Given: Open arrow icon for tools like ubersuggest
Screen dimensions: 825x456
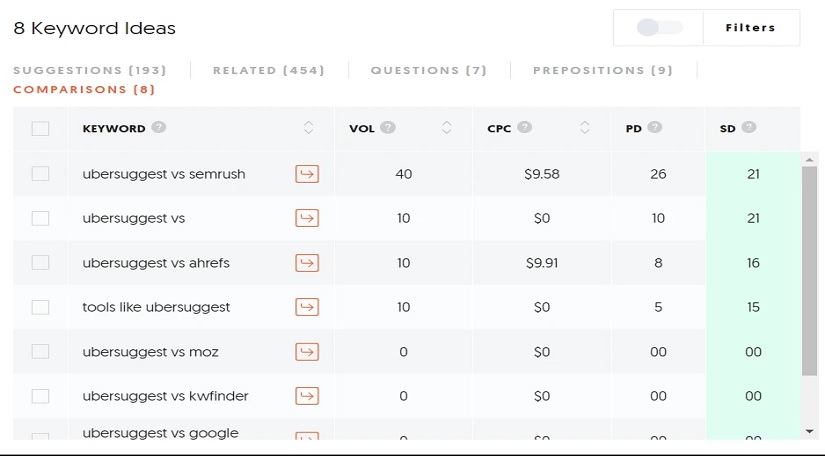Looking at the screenshot, I should 307,307.
